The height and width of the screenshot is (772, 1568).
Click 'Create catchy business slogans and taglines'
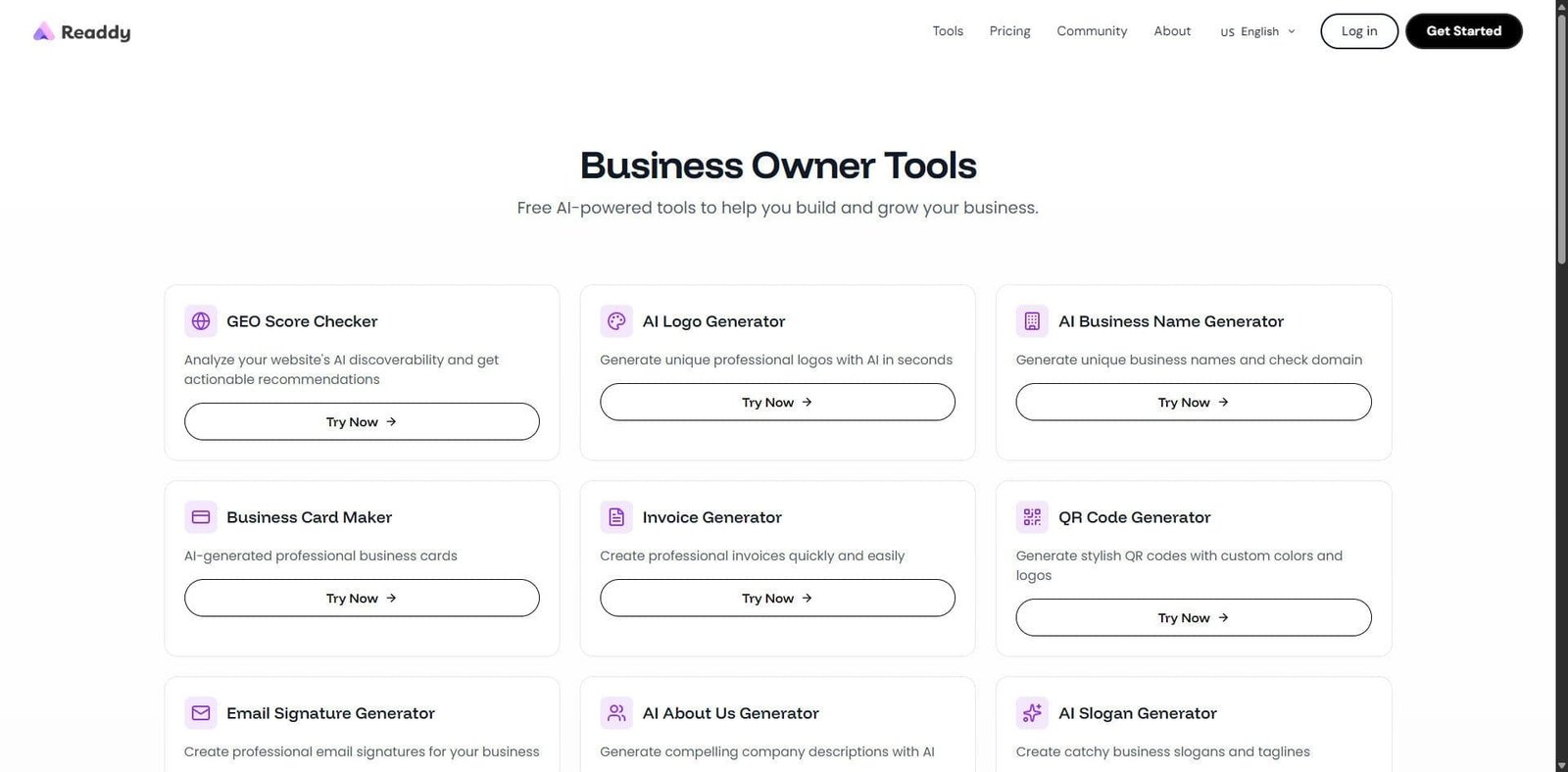[1162, 751]
